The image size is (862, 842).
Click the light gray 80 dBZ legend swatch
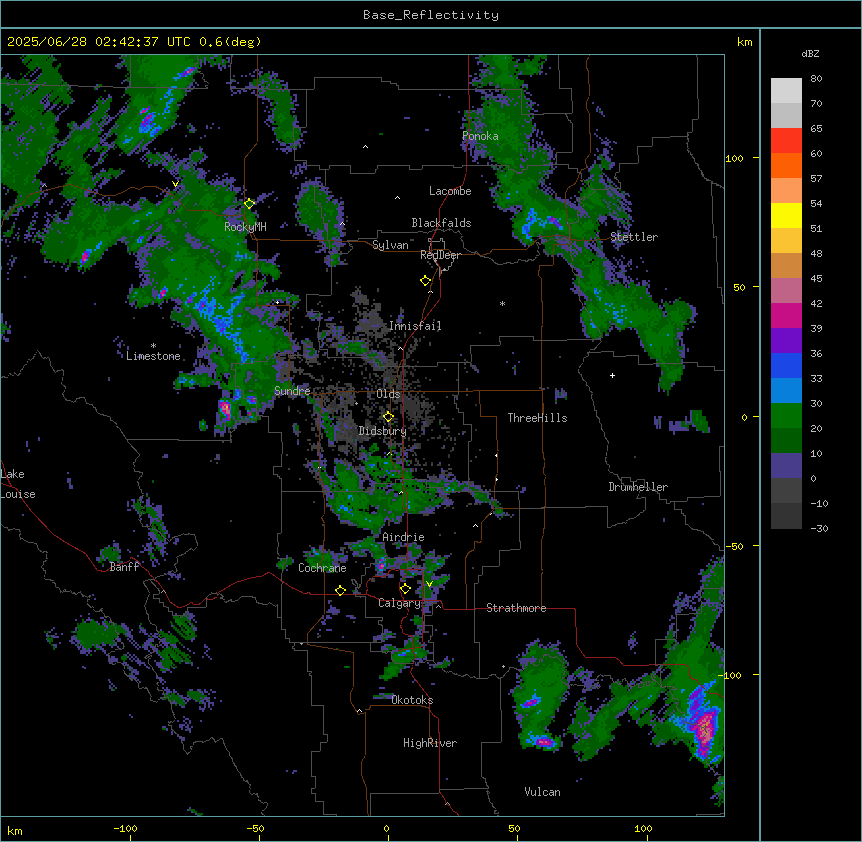click(786, 91)
